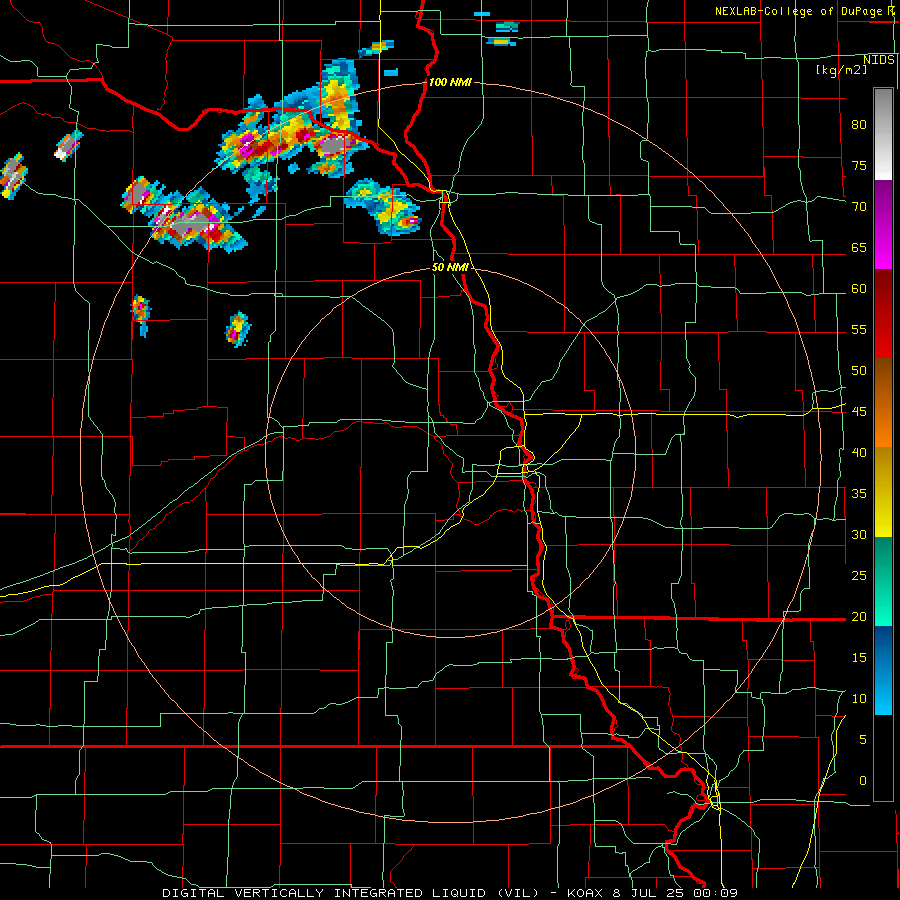Click the 15 value on the VIL scale
The width and height of the screenshot is (900, 900).
[859, 657]
